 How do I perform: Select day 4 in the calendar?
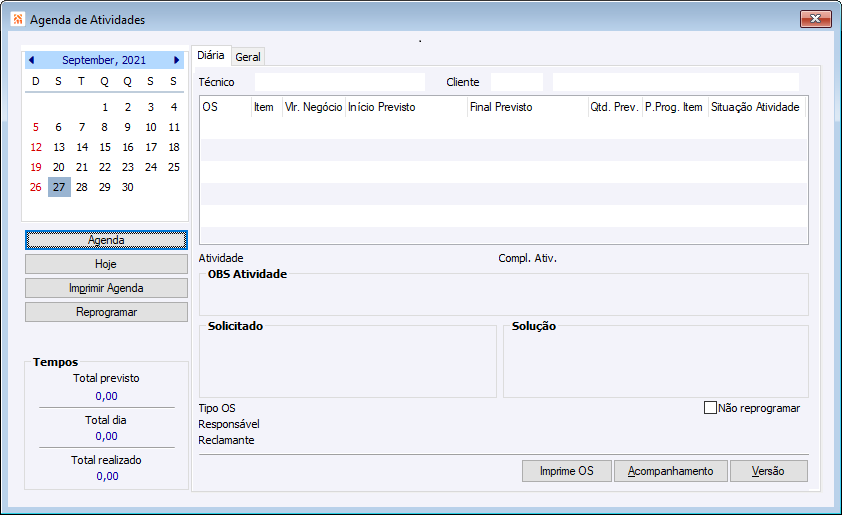point(173,107)
